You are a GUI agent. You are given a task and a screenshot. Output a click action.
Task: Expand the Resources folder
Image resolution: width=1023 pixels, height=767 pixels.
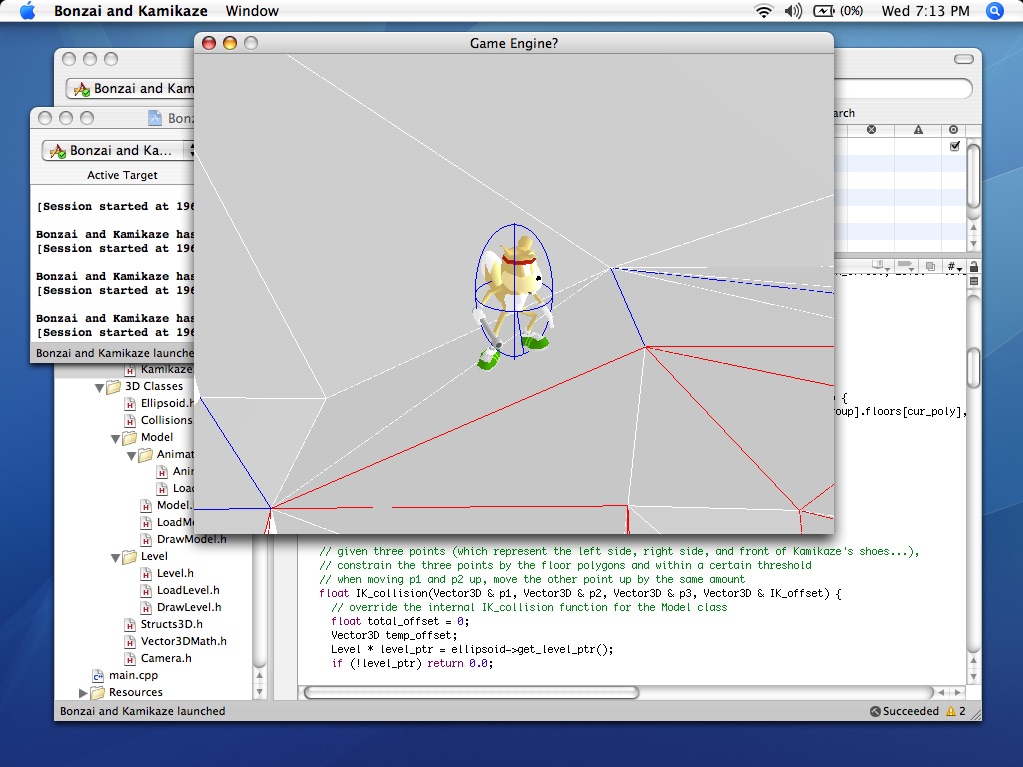tap(83, 693)
